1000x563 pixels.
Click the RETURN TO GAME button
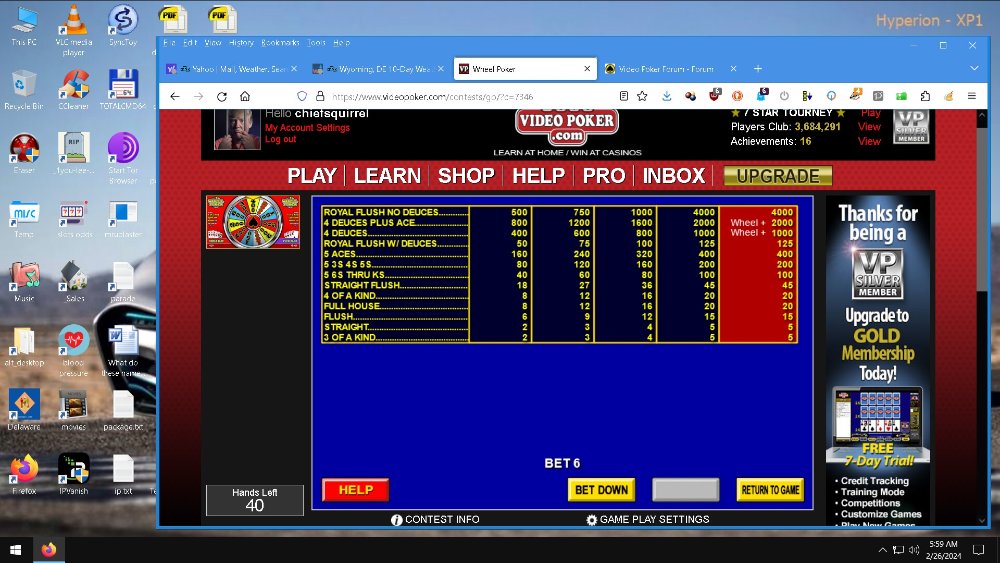click(x=770, y=490)
